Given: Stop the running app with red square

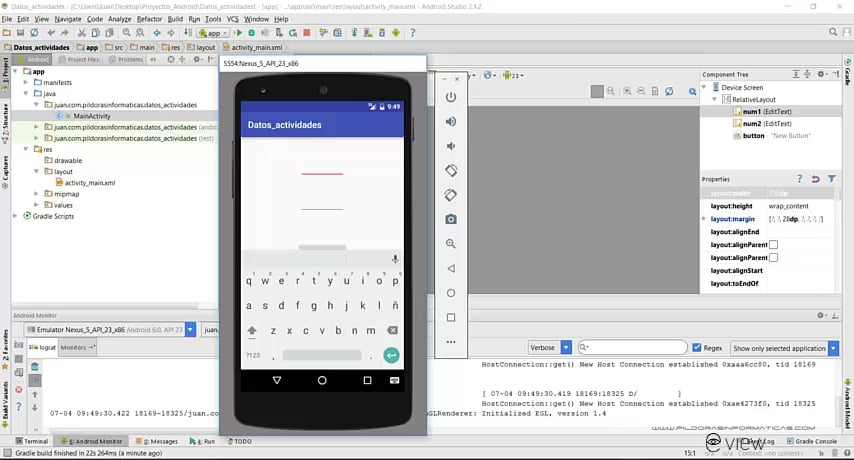Looking at the screenshot, I should (x=307, y=33).
